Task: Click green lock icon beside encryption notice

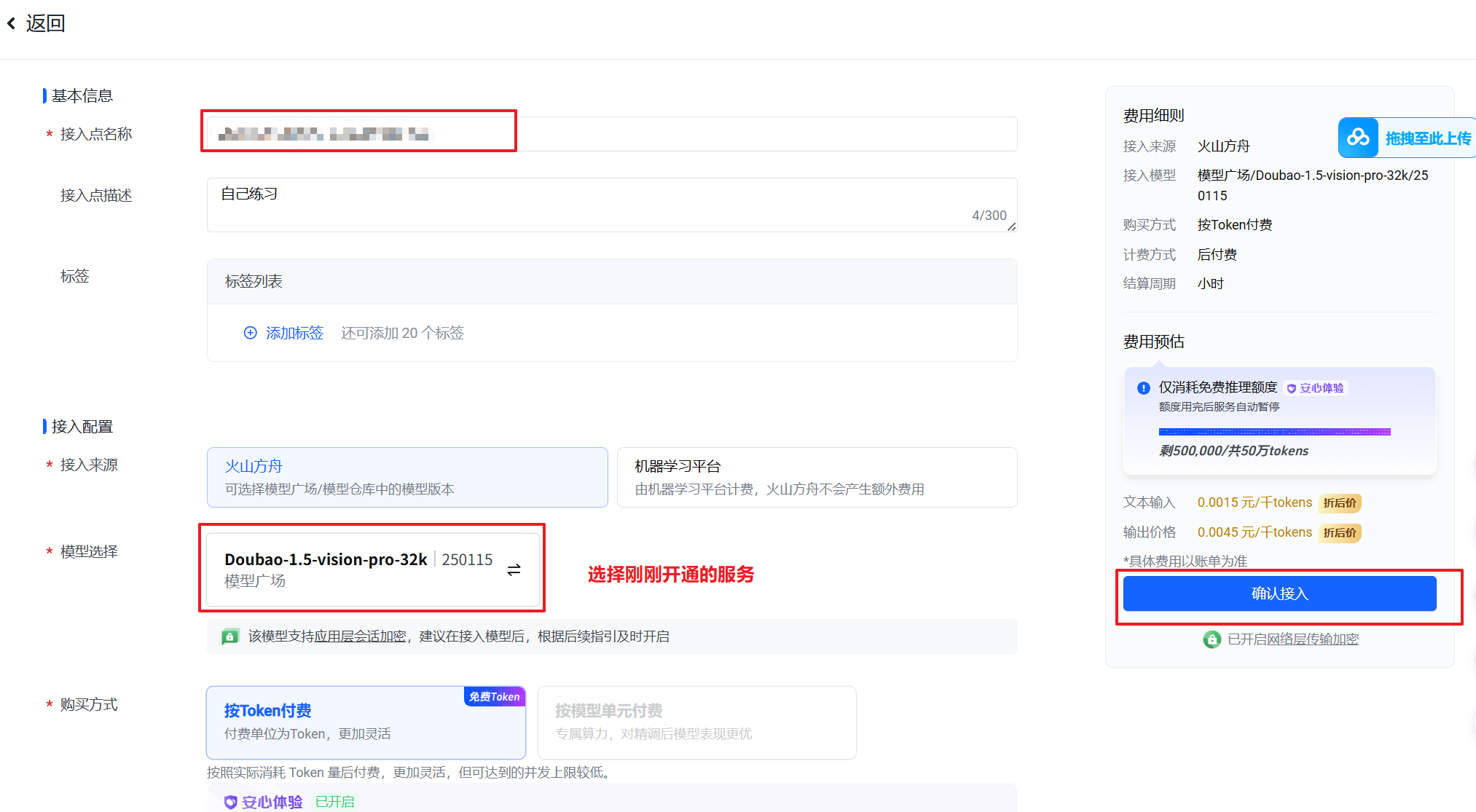Action: (230, 636)
